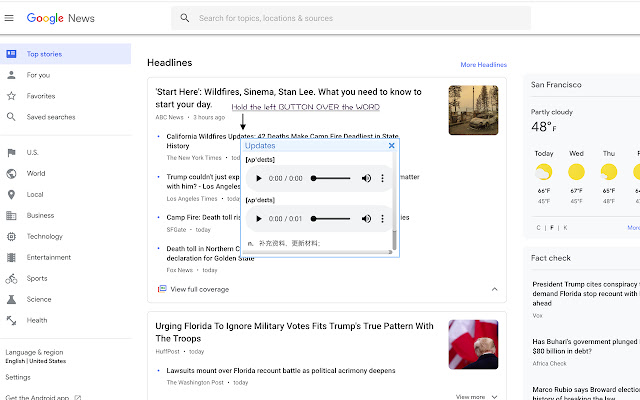Viewport: 640px width, 400px height.
Task: Click the Google News logo
Action: click(x=60, y=18)
